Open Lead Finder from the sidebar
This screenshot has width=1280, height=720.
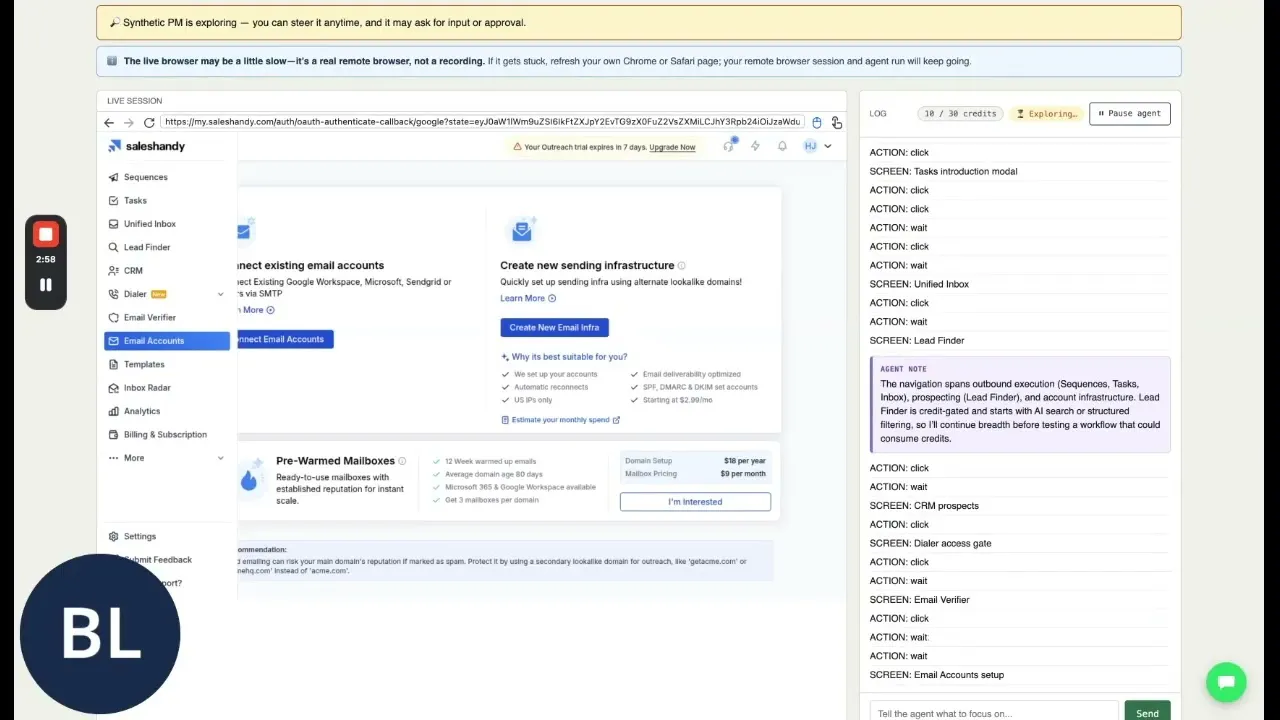tap(146, 247)
